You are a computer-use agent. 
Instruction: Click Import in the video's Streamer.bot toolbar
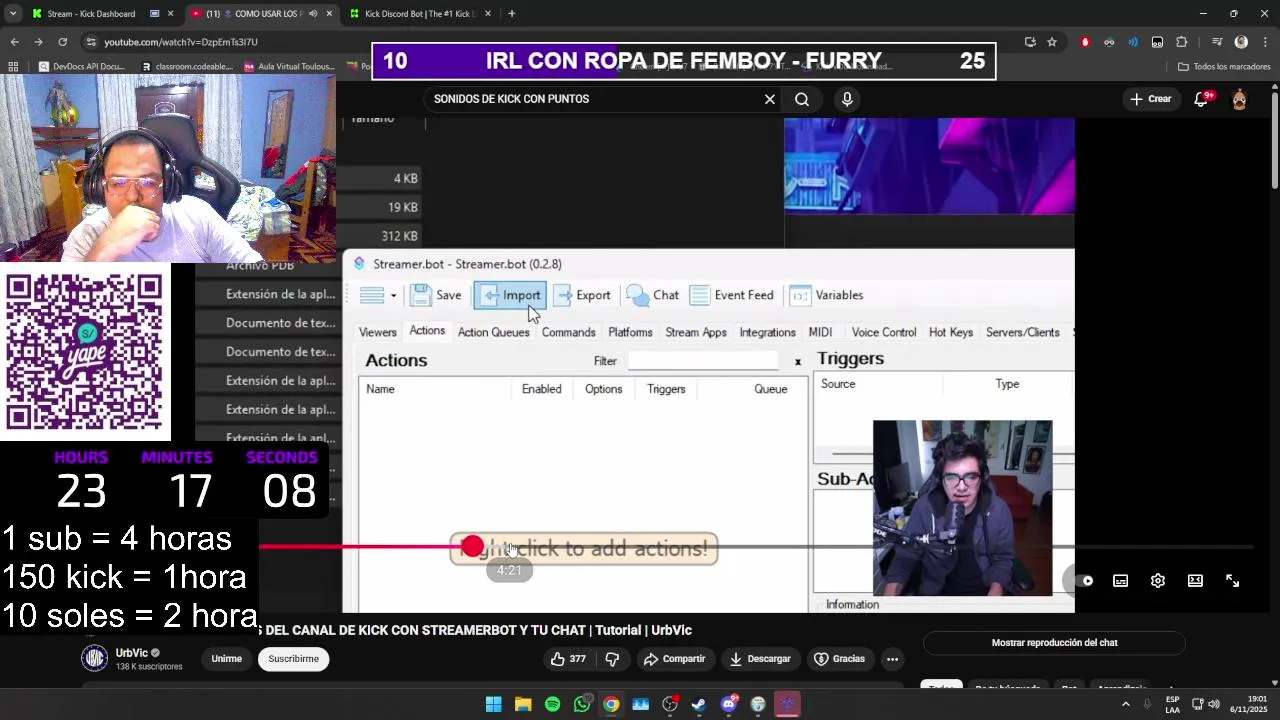[x=509, y=295]
